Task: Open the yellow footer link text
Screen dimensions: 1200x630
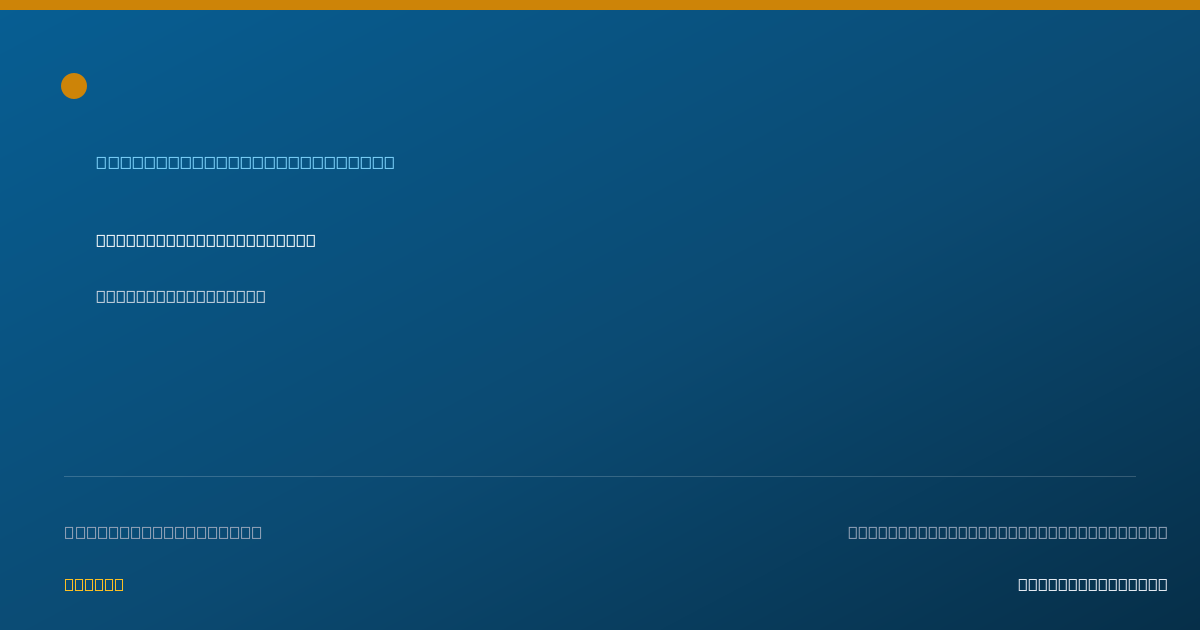Action: pyautogui.click(x=94, y=584)
